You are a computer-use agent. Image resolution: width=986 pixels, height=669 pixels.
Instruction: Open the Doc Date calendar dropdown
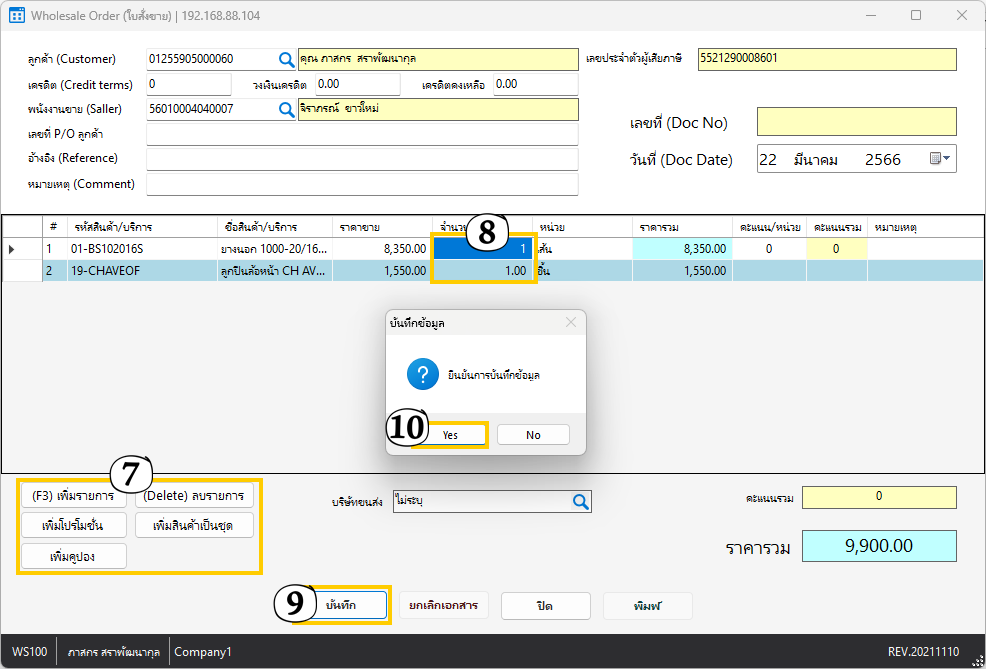(940, 159)
